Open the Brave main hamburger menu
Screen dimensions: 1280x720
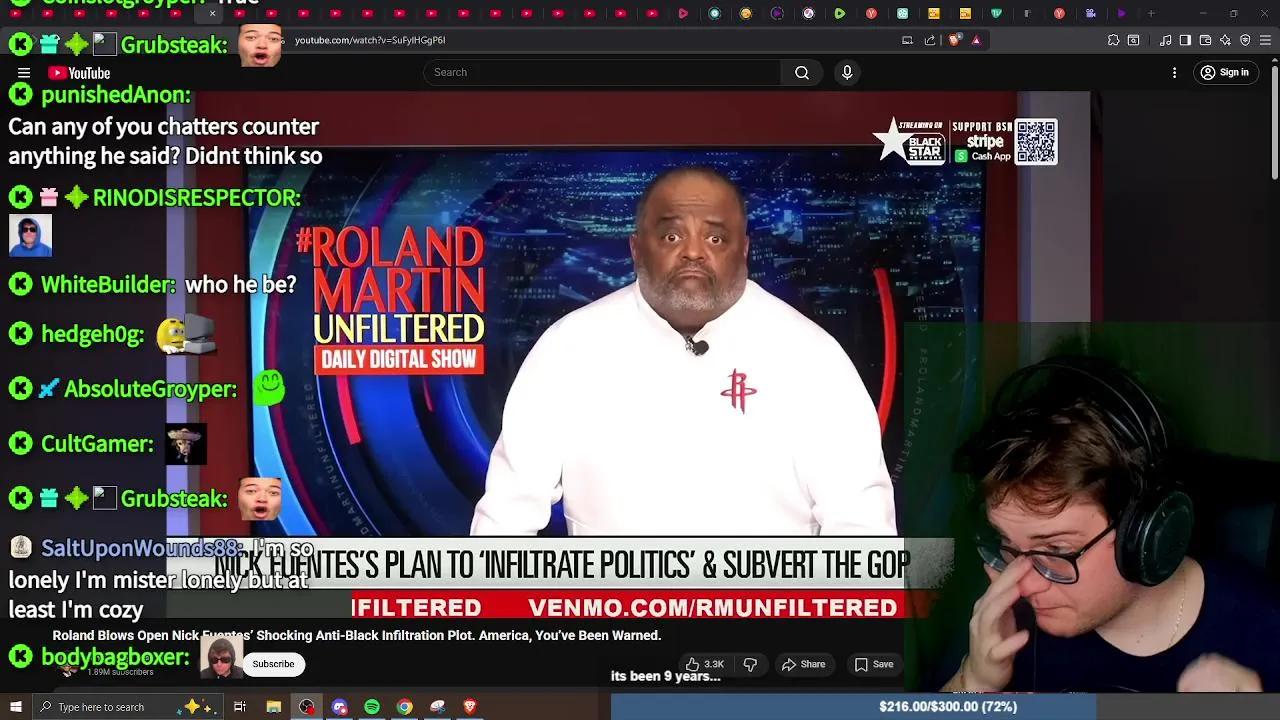point(1265,40)
